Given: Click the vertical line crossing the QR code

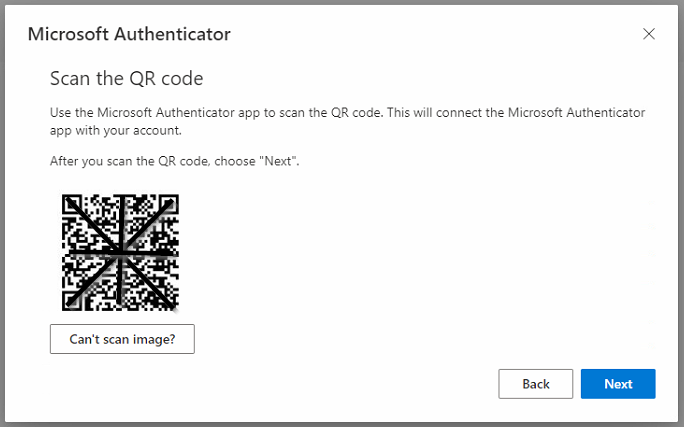Looking at the screenshot, I should (120, 279).
